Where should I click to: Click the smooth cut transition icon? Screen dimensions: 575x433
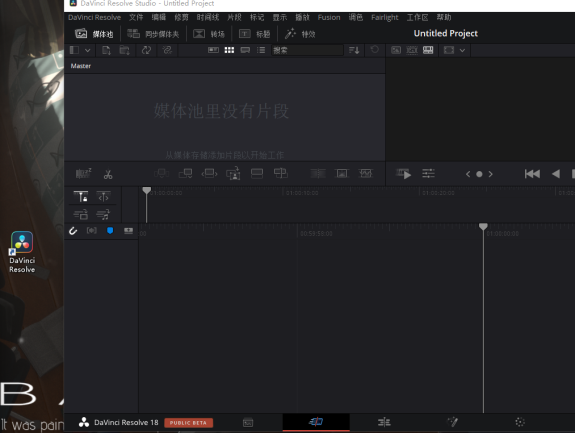(365, 173)
